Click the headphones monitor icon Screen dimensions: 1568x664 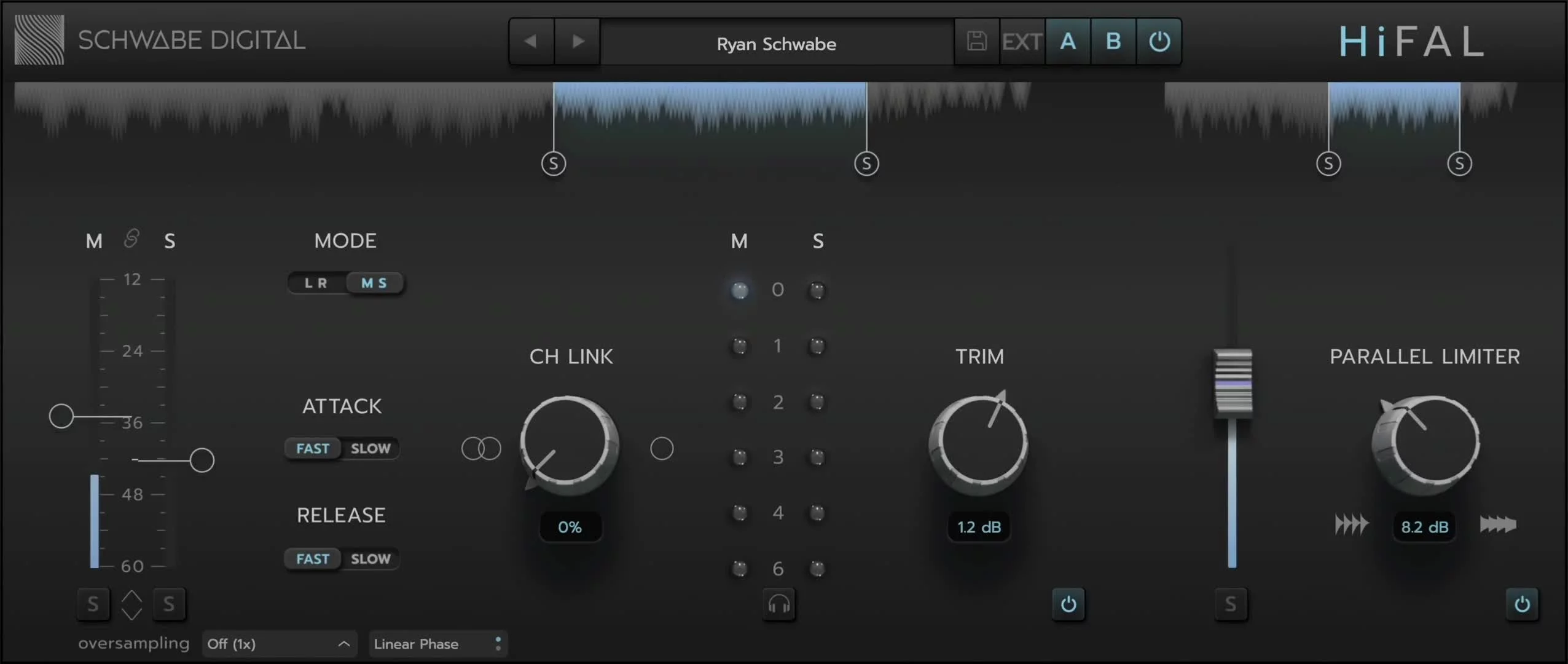778,604
